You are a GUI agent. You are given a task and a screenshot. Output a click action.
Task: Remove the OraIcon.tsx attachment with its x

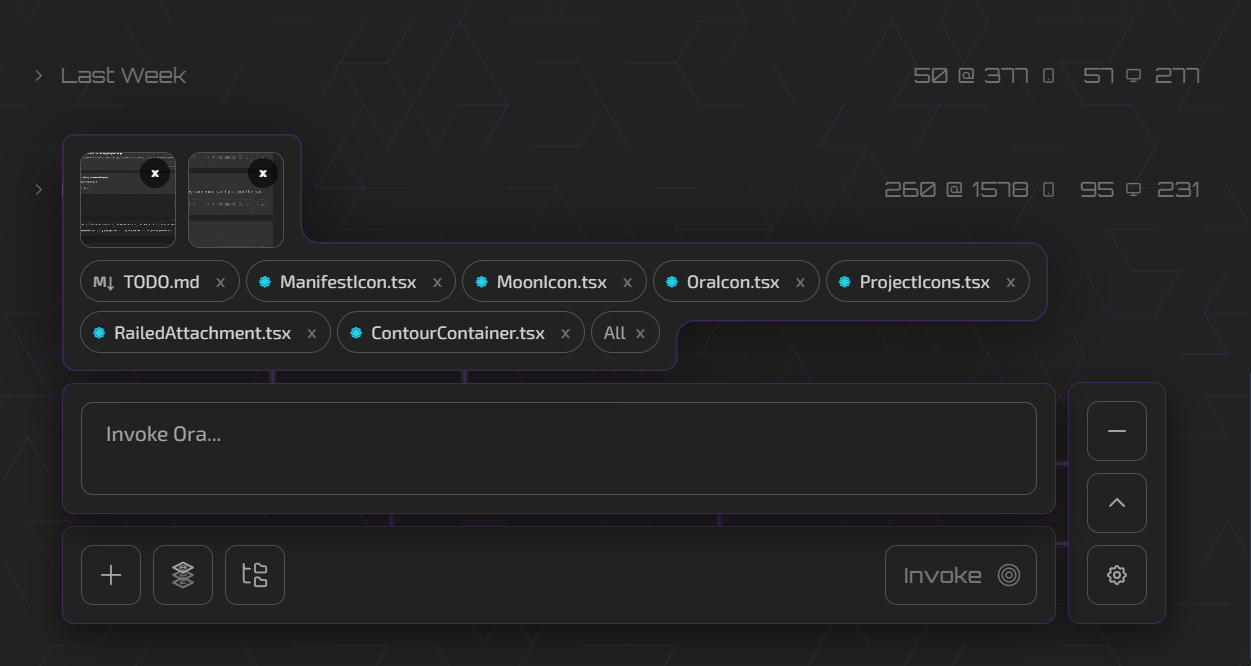pyautogui.click(x=800, y=282)
